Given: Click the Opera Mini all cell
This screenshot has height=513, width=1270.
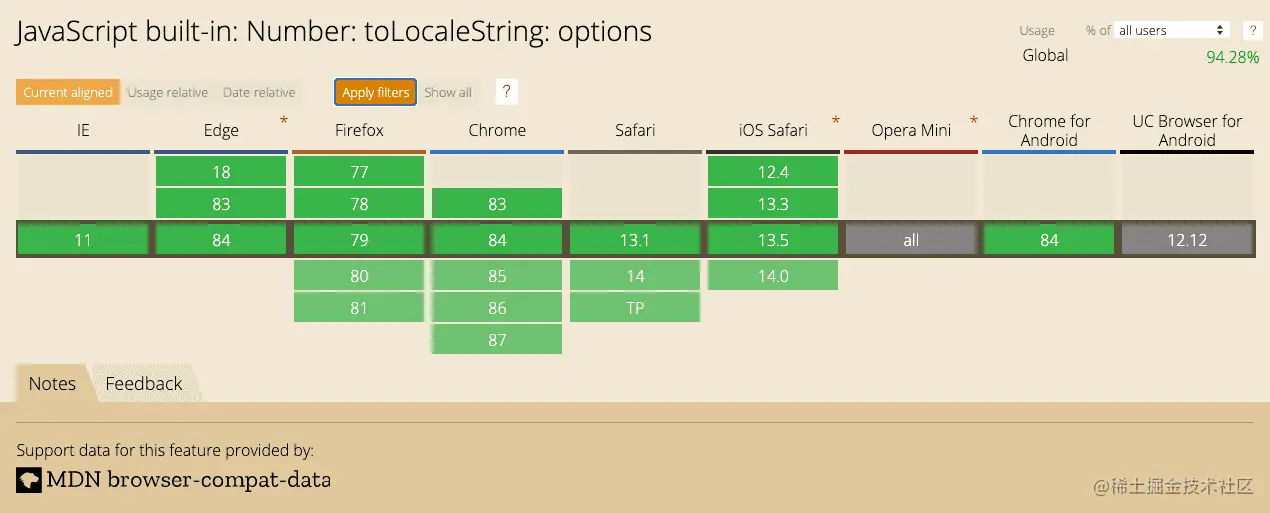Looking at the screenshot, I should click(911, 240).
